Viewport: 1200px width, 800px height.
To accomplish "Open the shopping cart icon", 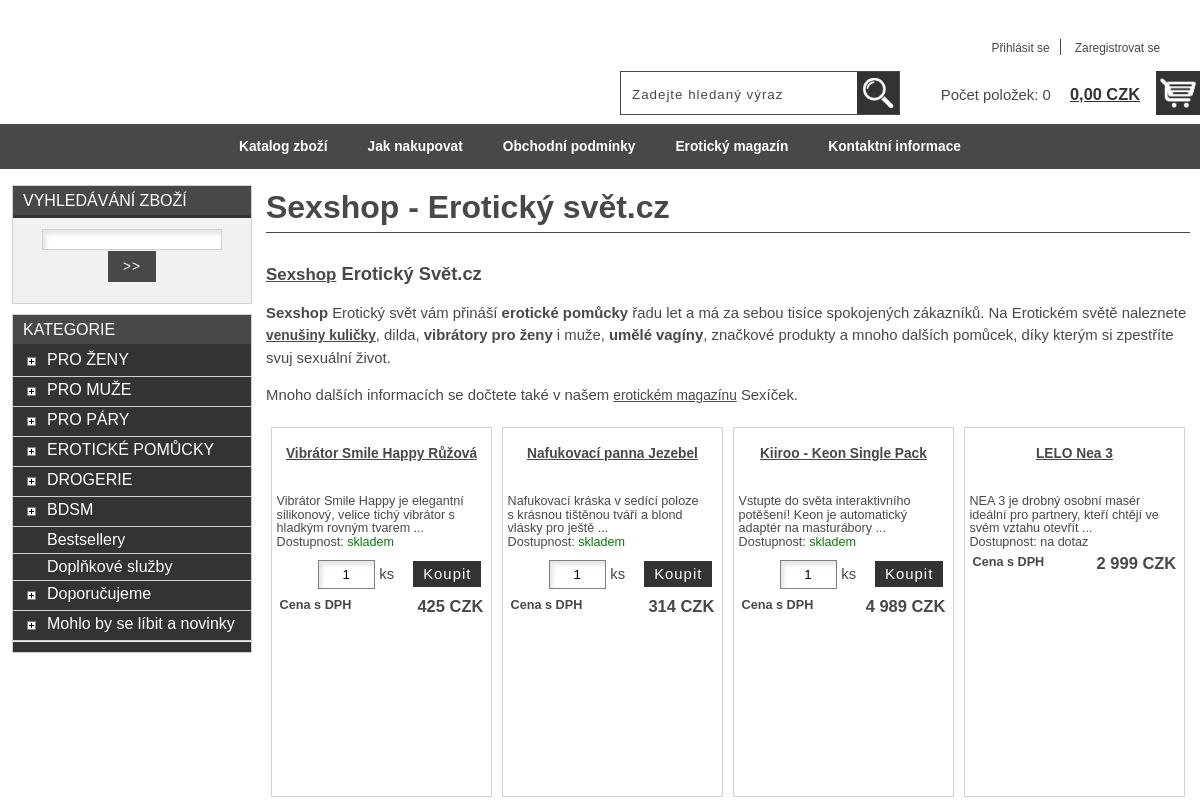I will coord(1178,93).
